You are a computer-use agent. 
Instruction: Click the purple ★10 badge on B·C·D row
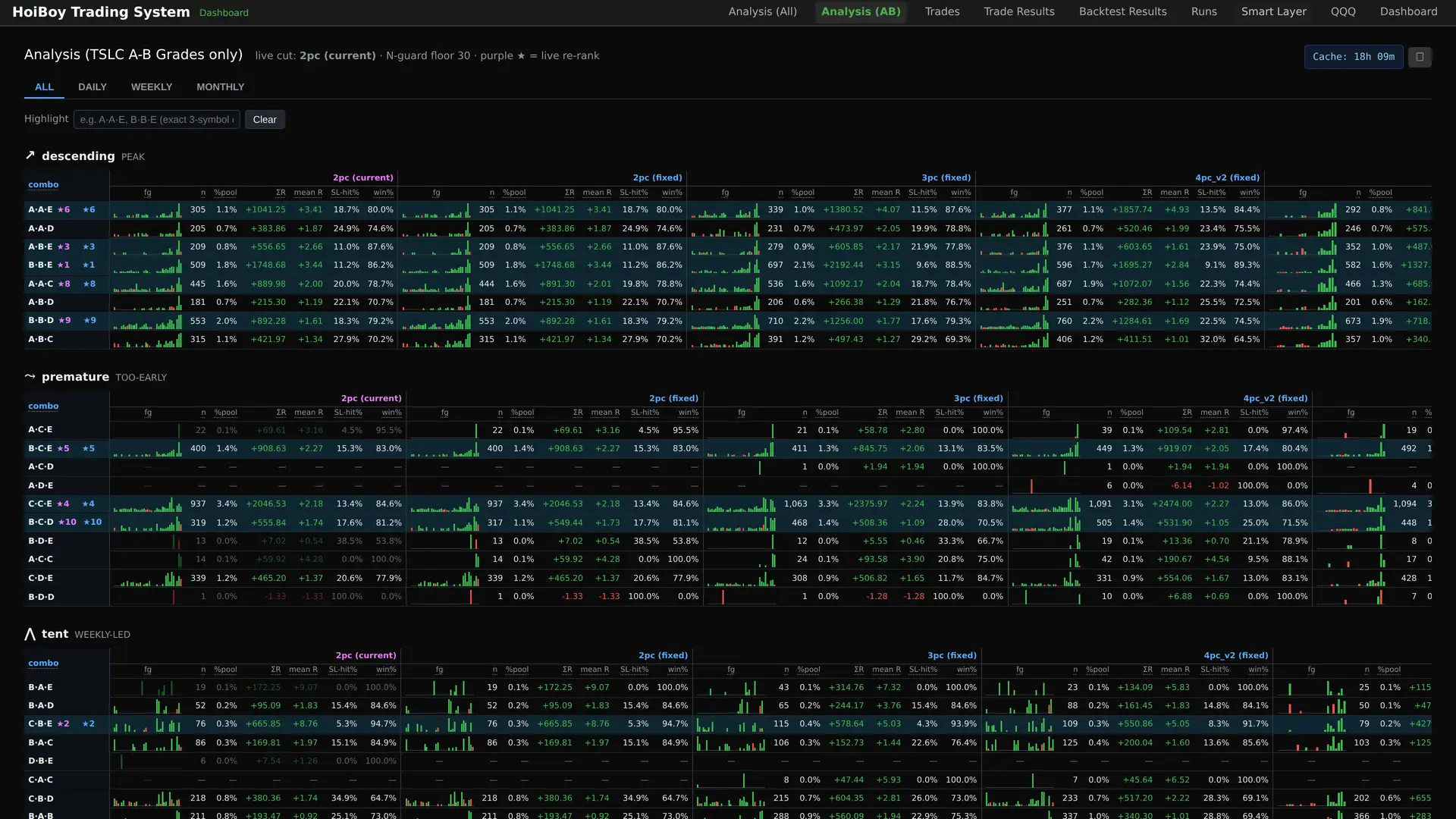tap(67, 522)
